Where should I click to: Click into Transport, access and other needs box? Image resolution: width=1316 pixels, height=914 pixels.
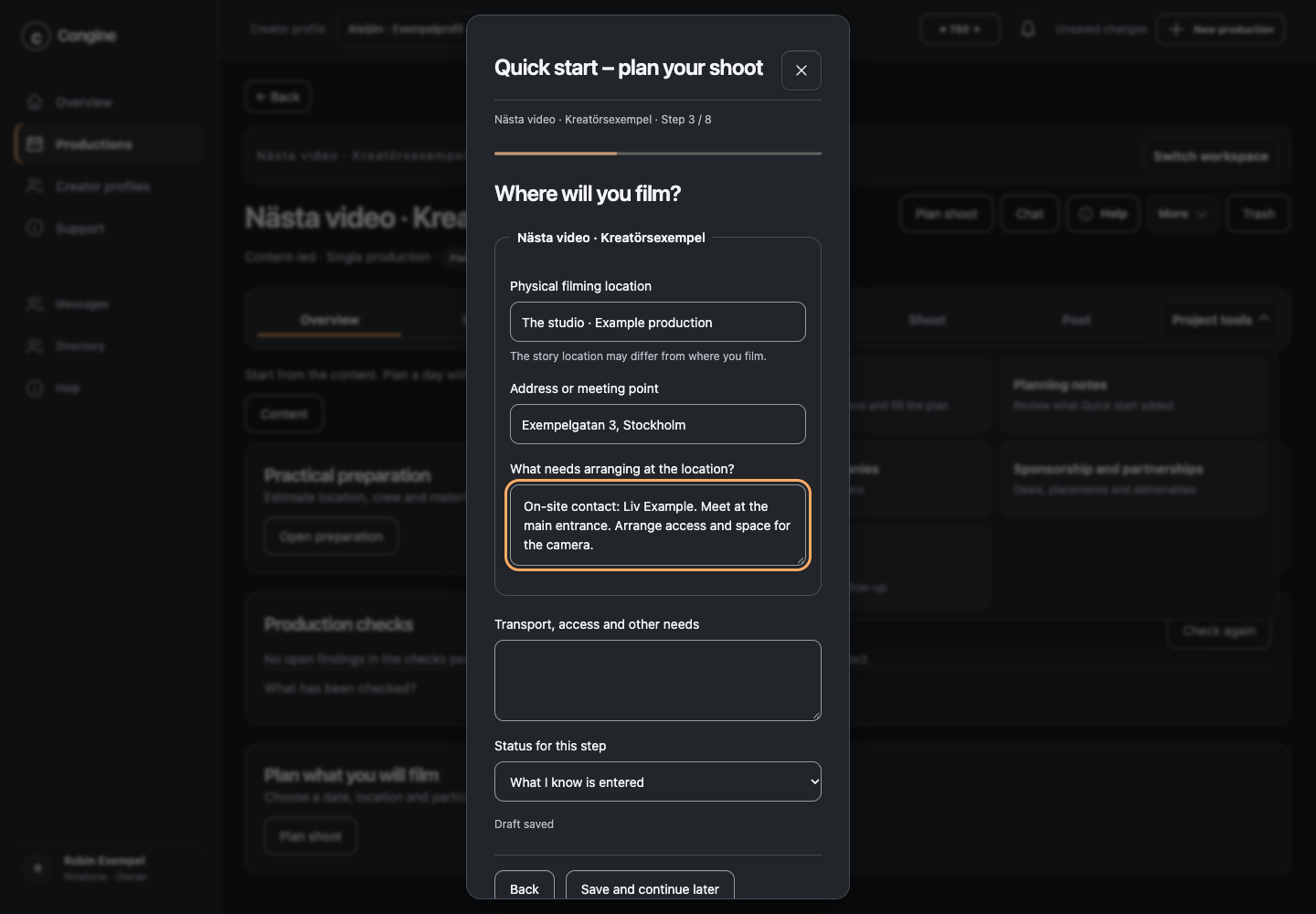click(658, 680)
